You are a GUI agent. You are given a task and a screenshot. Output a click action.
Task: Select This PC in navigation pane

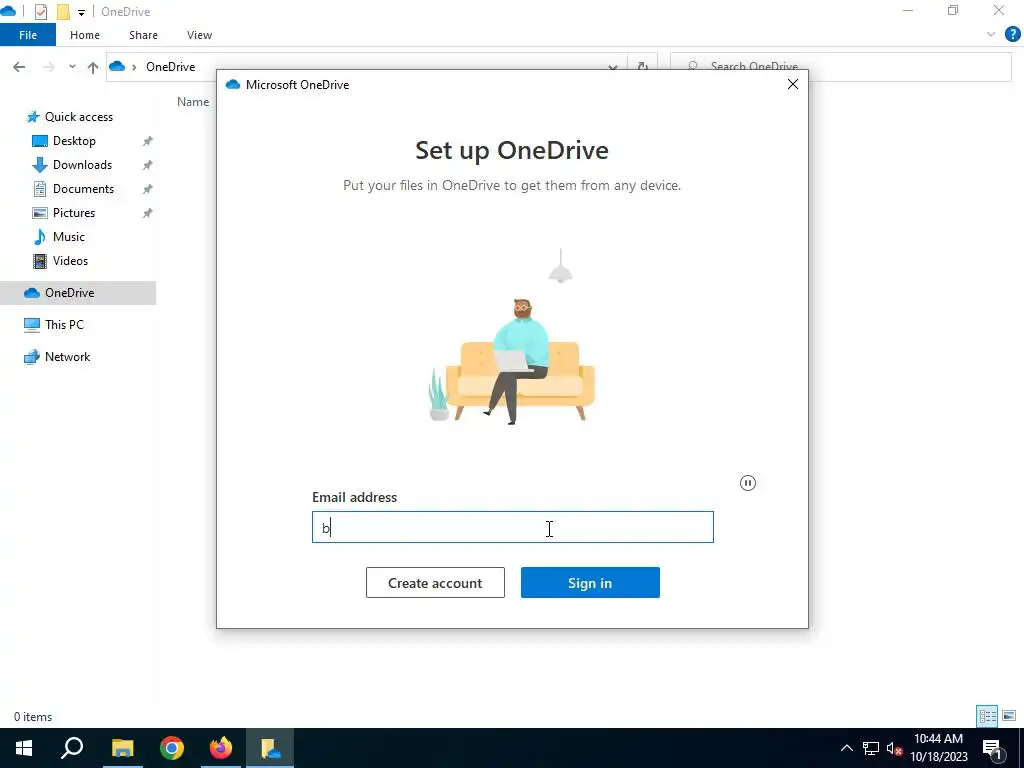click(x=64, y=325)
